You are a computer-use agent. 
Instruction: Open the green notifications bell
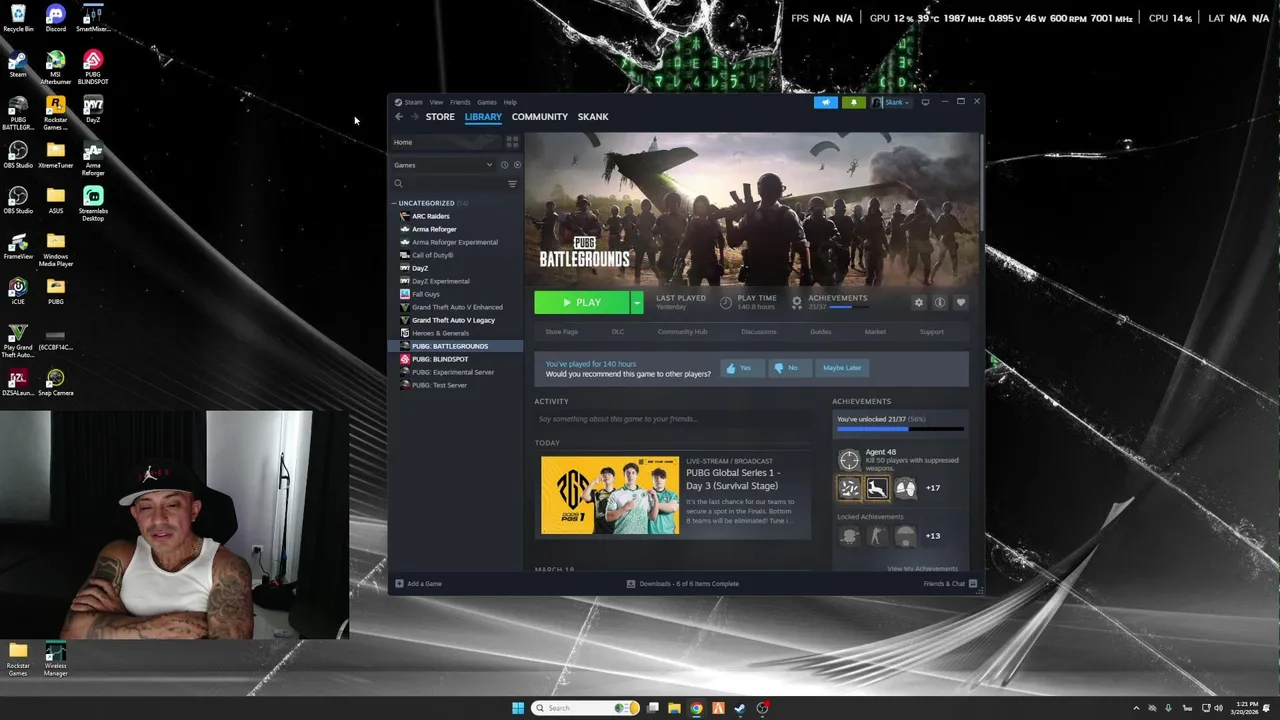click(853, 102)
